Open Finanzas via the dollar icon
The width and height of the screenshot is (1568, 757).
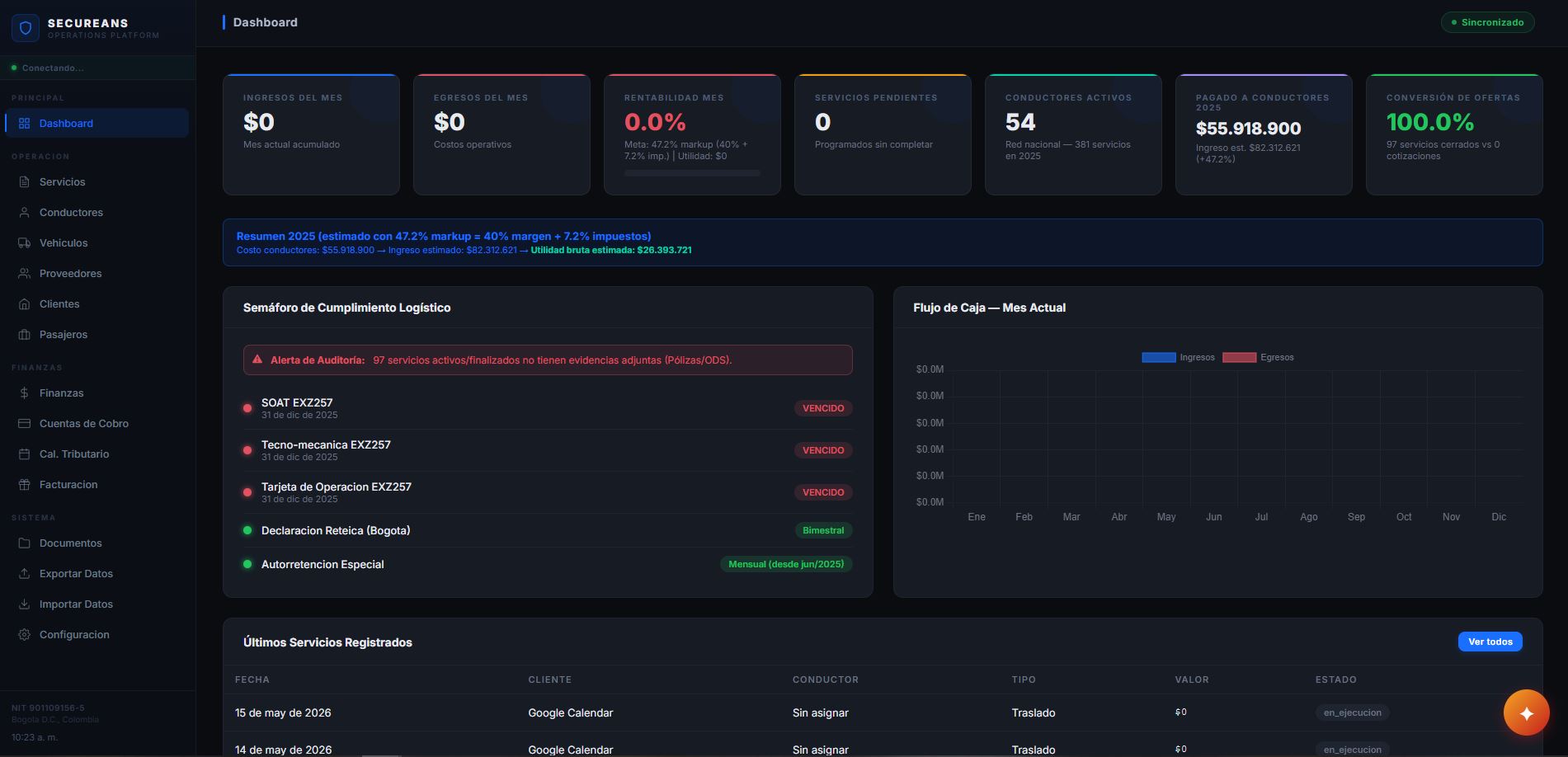coord(24,393)
